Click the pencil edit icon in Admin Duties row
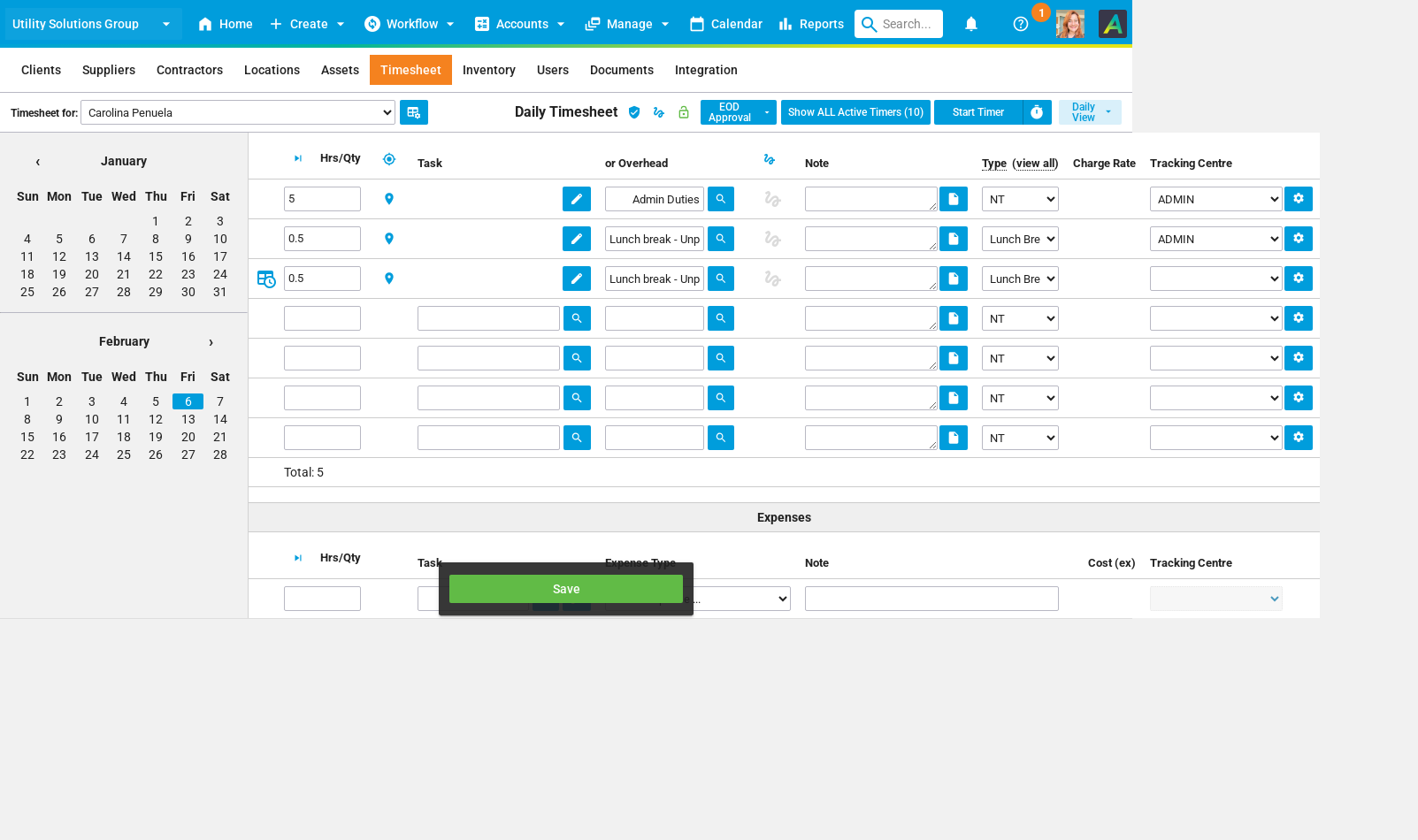1418x840 pixels. tap(576, 199)
